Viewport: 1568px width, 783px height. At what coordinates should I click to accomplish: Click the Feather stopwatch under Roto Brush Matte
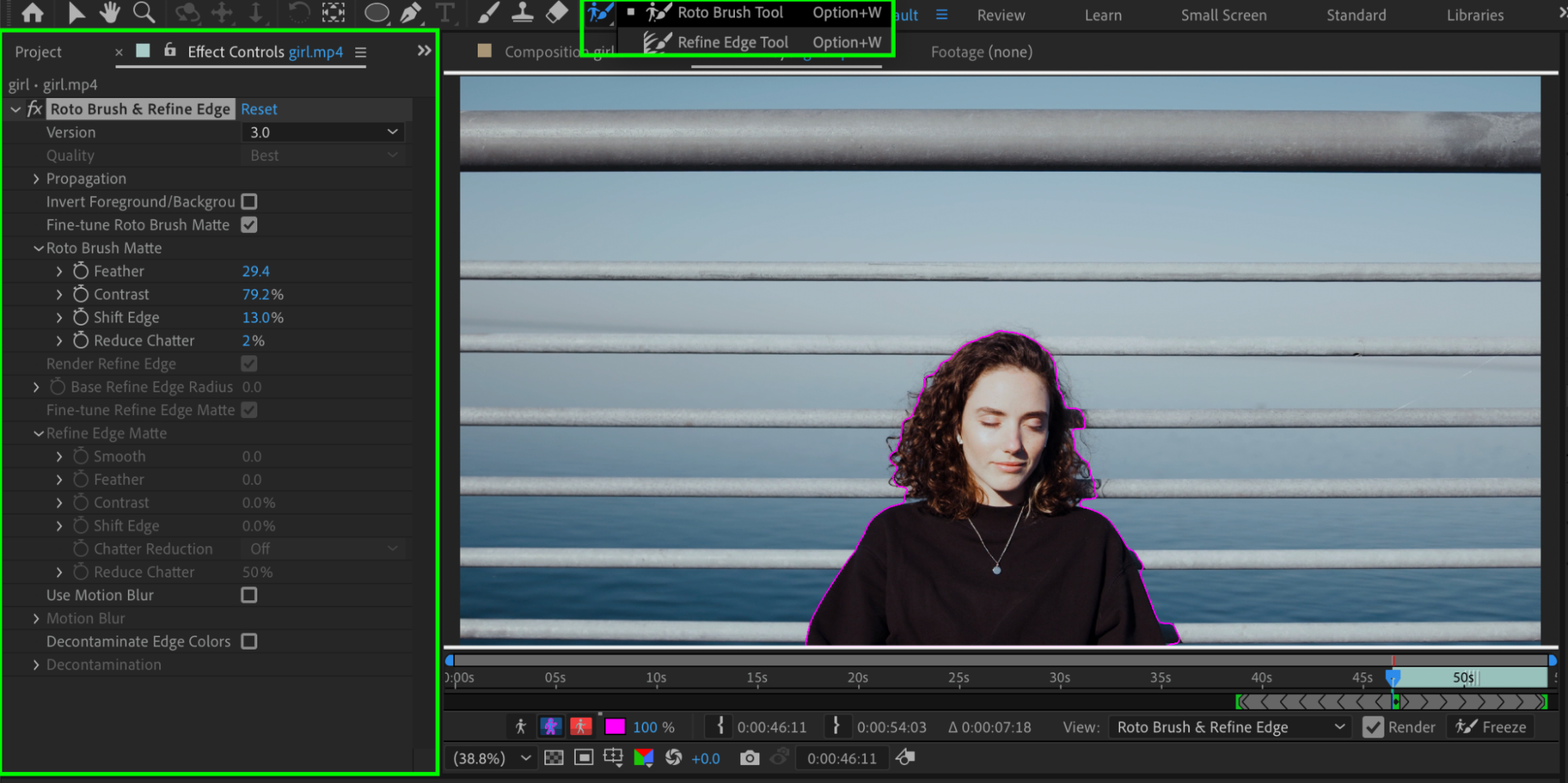[81, 271]
